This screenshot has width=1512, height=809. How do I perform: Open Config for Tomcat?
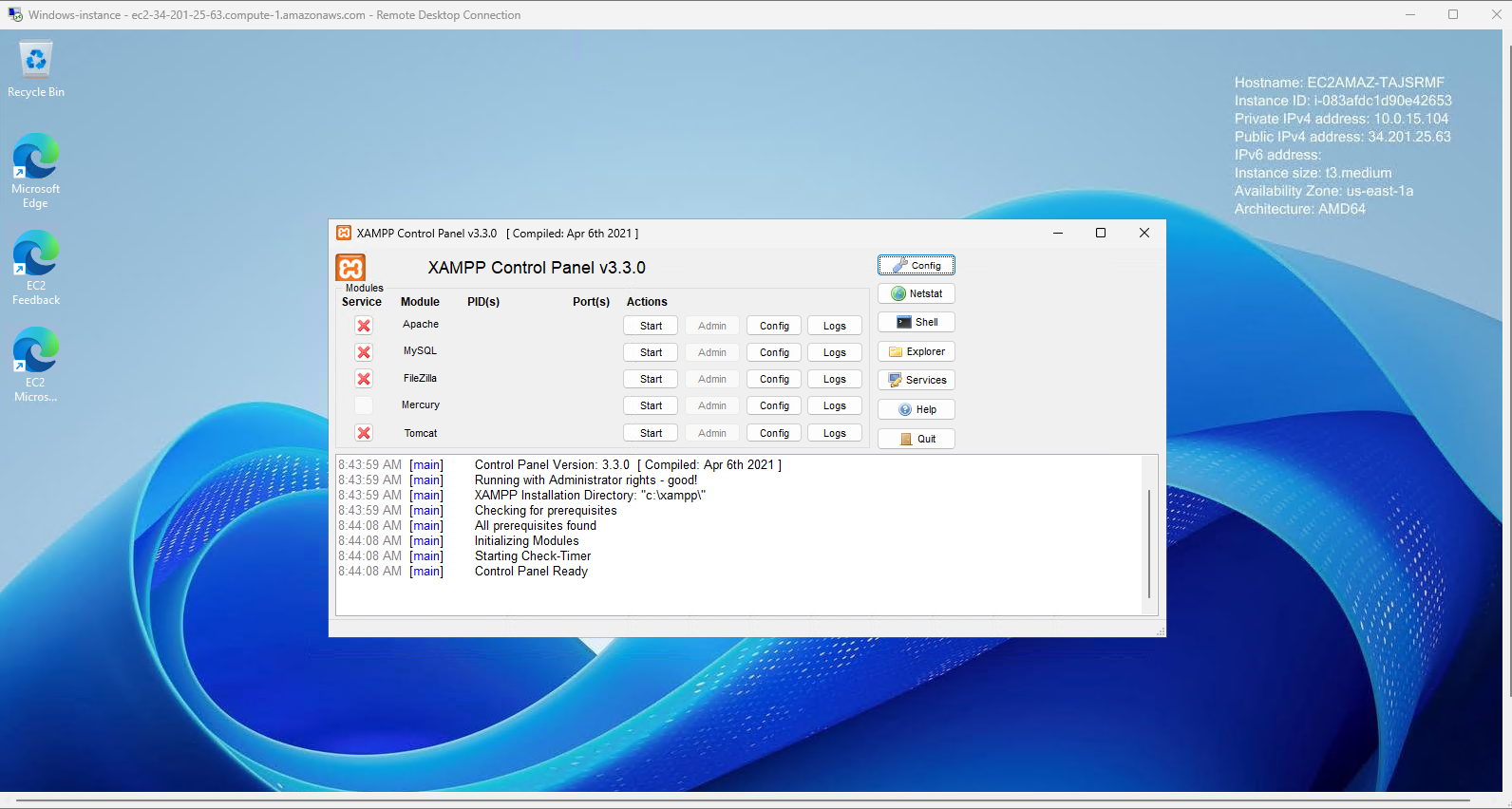tap(774, 433)
